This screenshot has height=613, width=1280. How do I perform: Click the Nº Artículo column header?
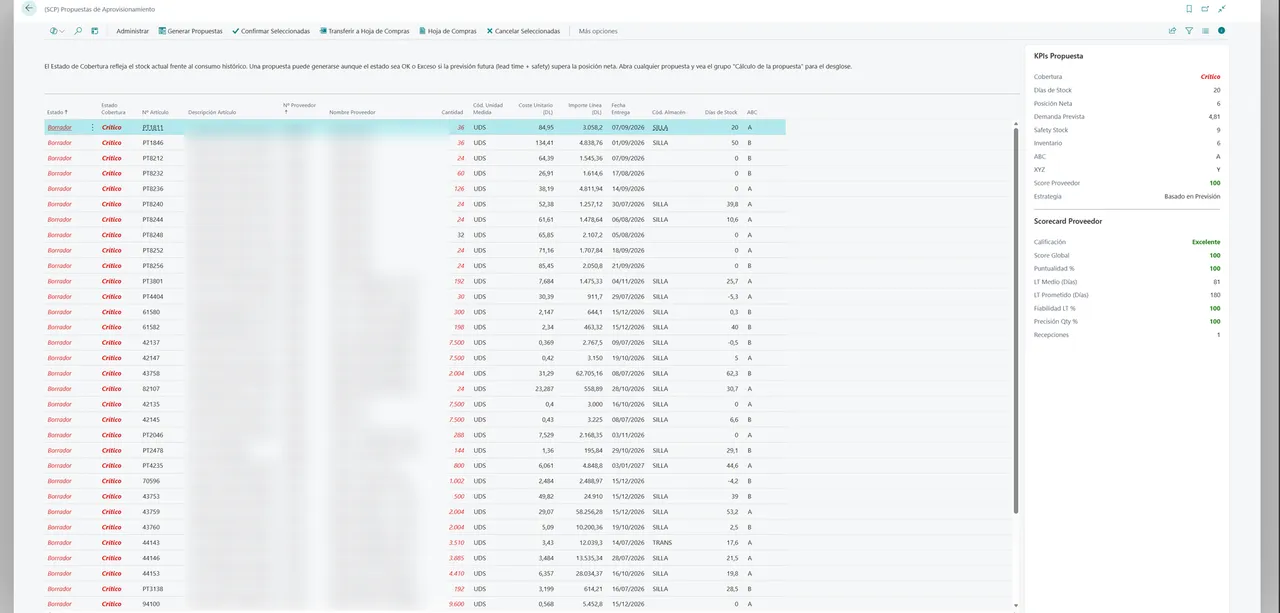tap(157, 112)
